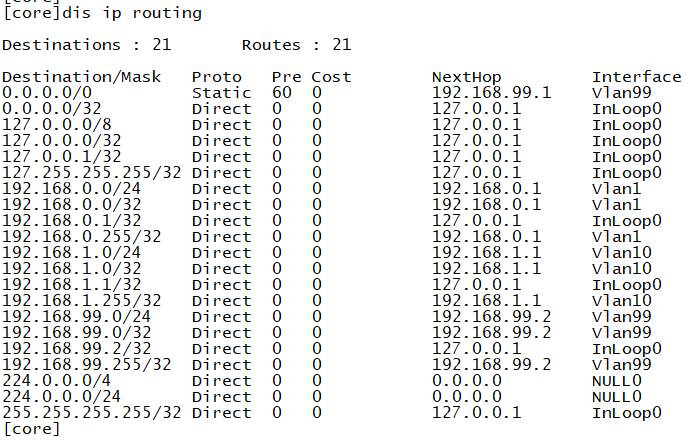Click the Proto column header

click(x=216, y=77)
